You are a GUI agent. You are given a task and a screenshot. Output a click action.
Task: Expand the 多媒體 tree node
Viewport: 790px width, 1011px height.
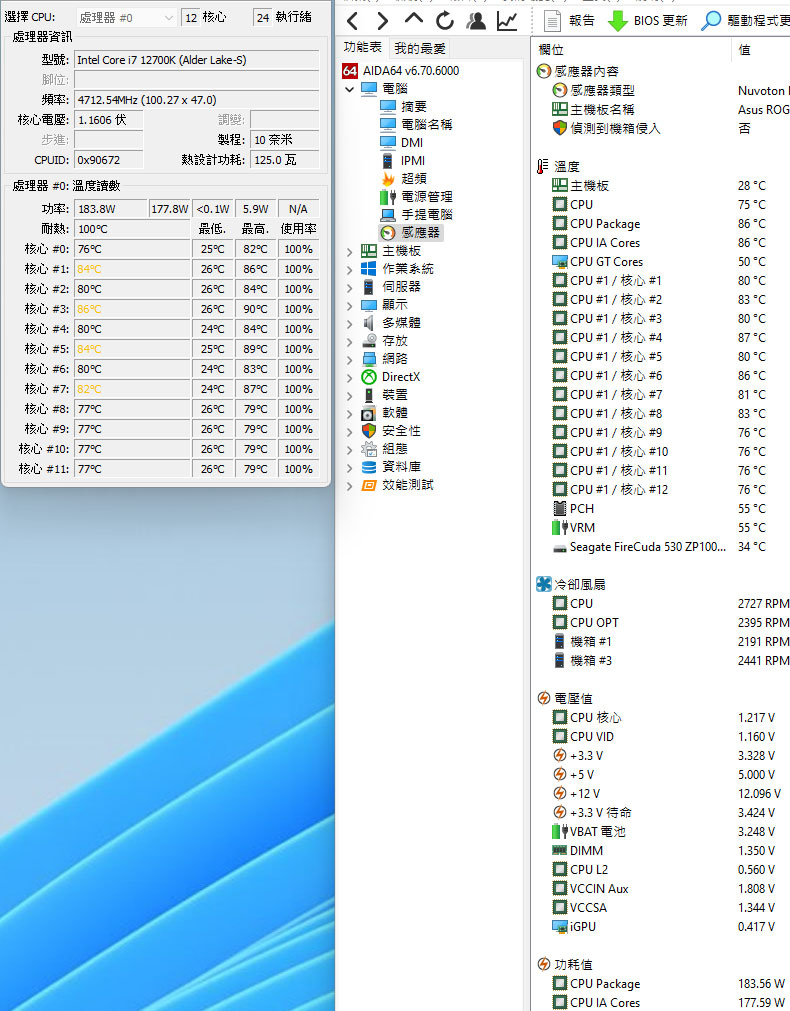click(x=350, y=323)
